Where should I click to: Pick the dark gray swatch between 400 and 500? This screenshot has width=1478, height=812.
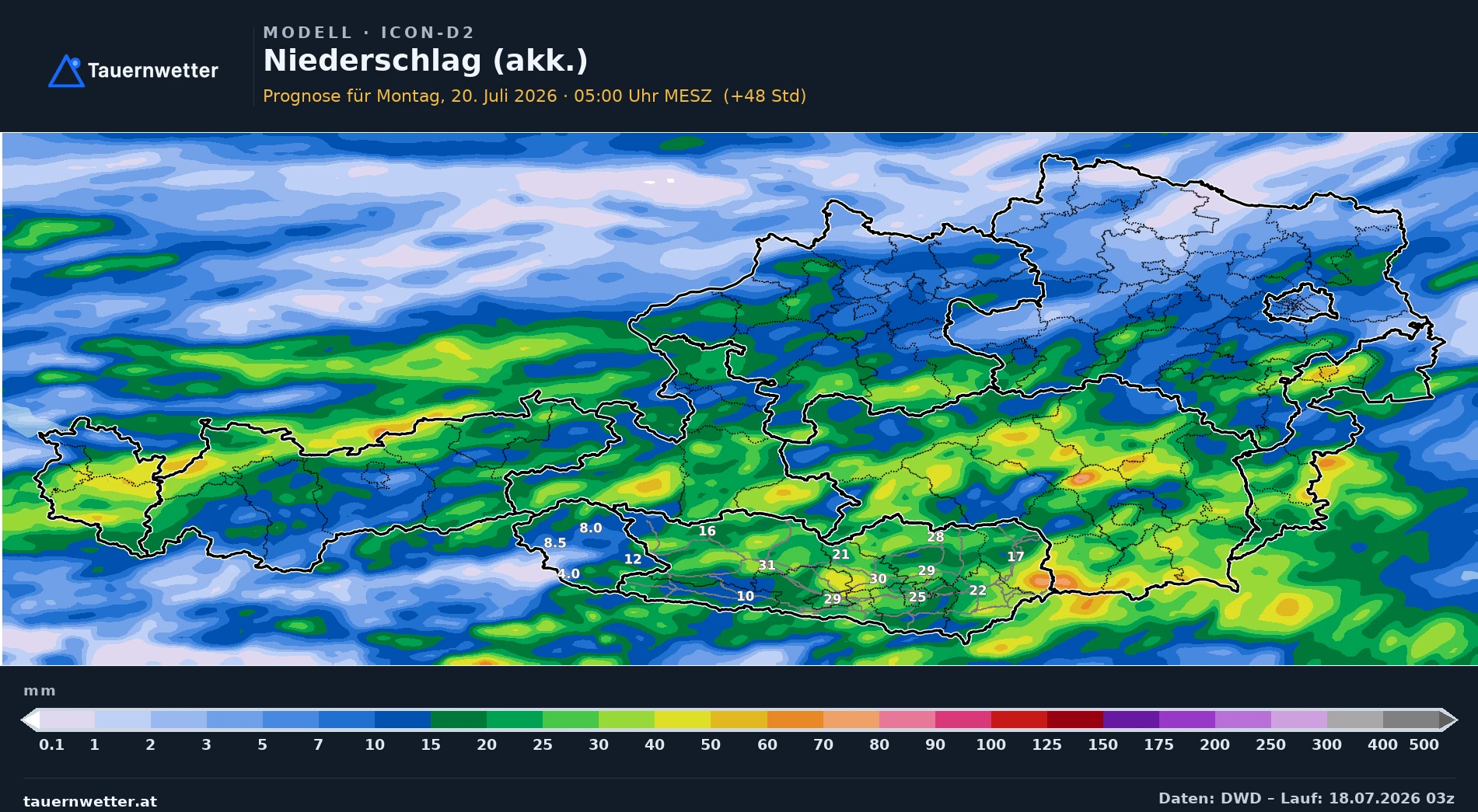[x=1411, y=720]
